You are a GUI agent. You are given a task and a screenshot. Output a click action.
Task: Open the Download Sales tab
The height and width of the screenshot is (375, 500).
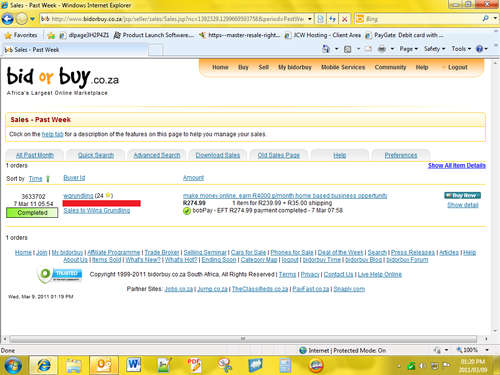coord(218,155)
